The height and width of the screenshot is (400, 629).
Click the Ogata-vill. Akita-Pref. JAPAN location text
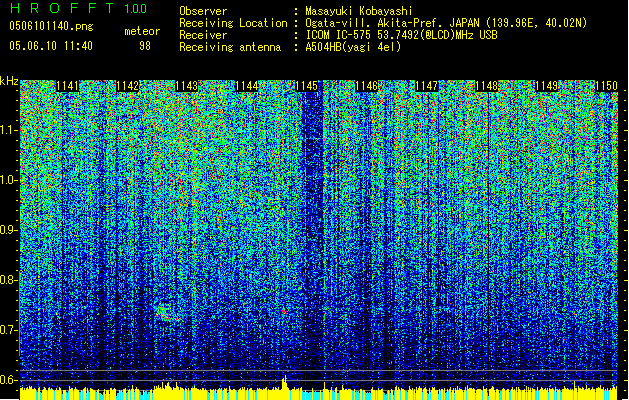[446, 23]
